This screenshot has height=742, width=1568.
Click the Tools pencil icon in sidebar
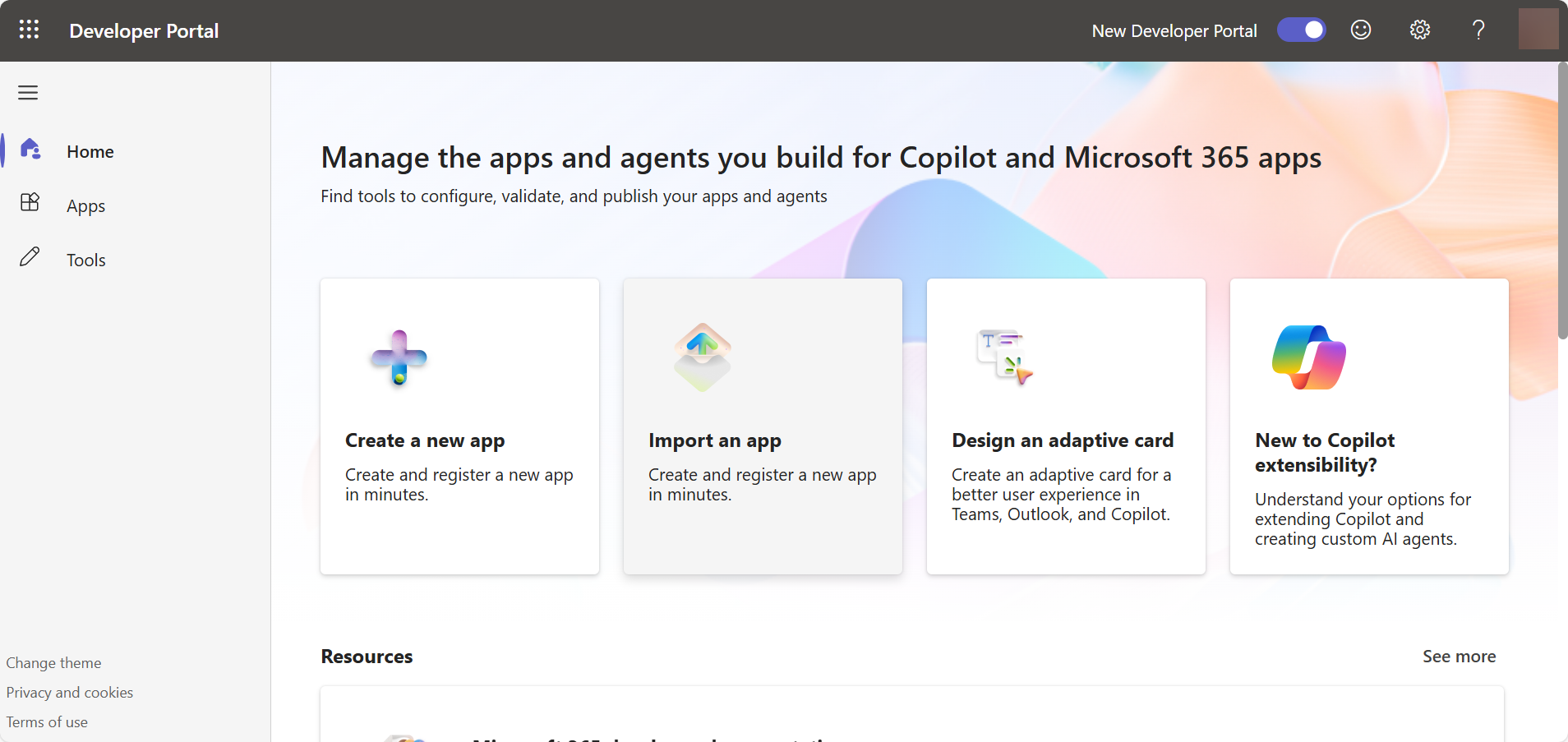coord(30,257)
